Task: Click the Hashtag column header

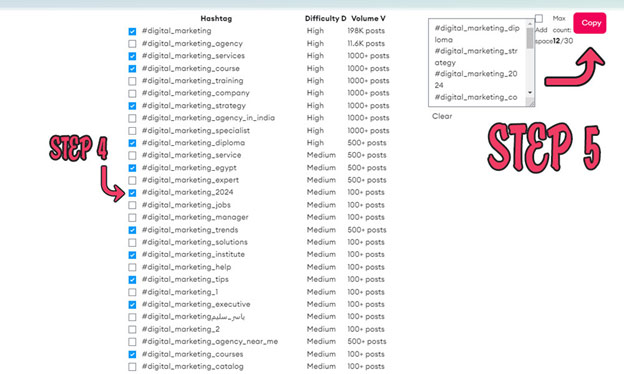Action: (x=216, y=18)
